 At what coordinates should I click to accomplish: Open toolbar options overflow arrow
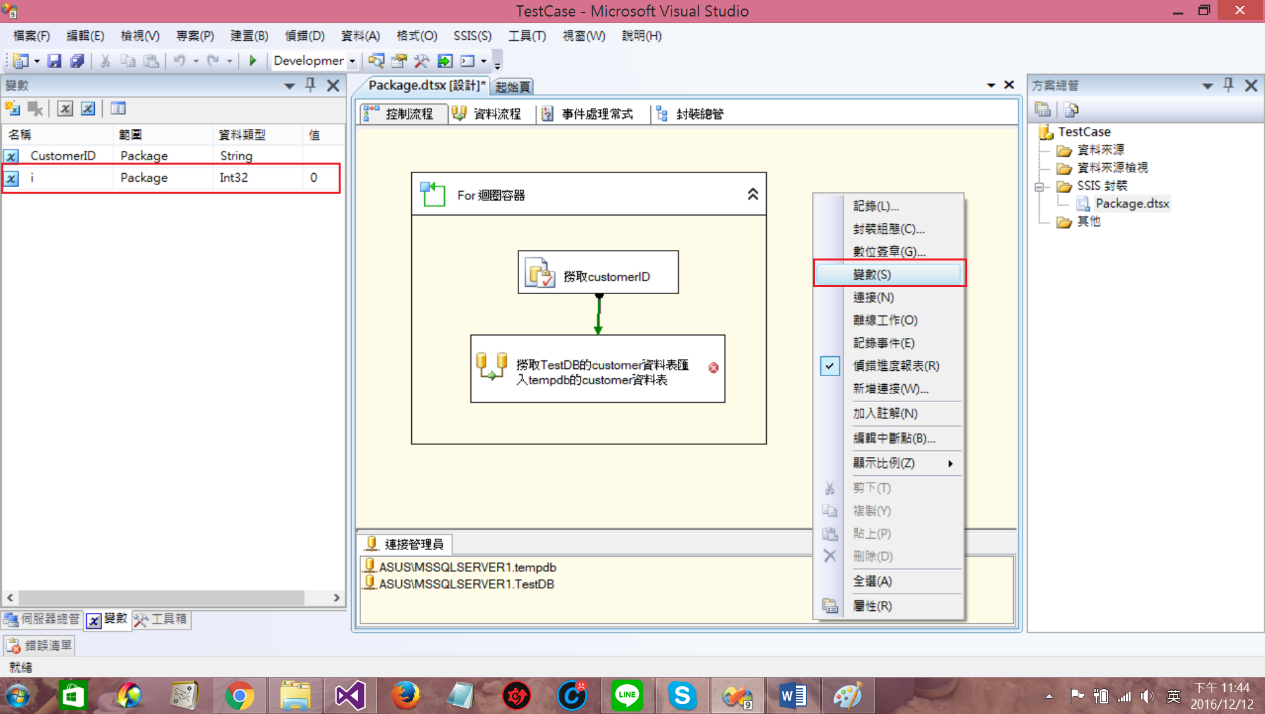498,64
